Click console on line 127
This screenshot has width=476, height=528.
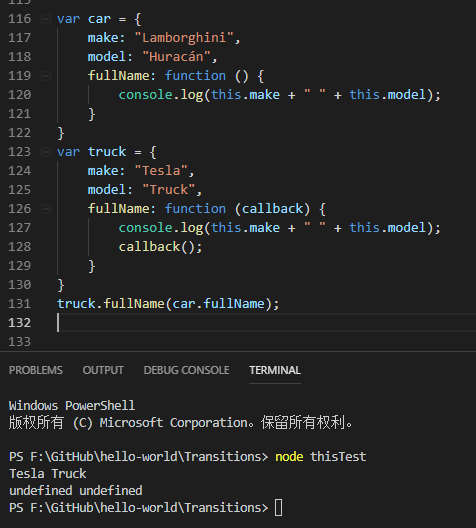[145, 228]
